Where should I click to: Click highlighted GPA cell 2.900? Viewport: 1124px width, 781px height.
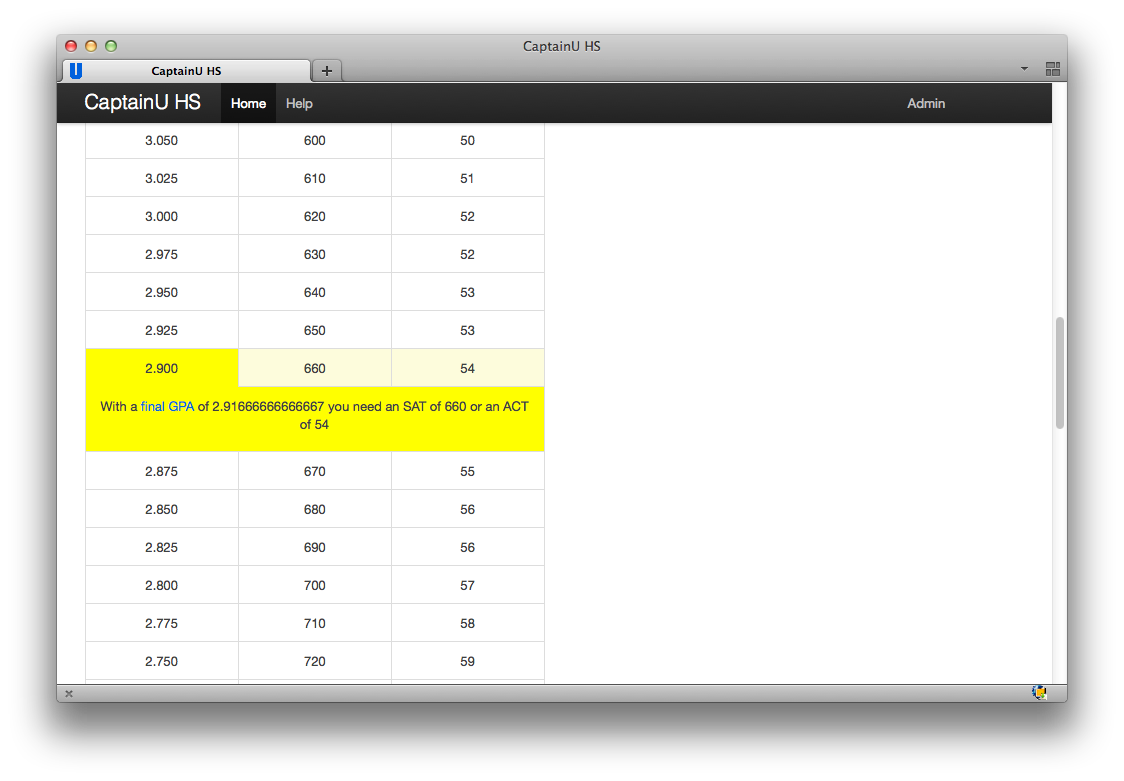[x=162, y=368]
